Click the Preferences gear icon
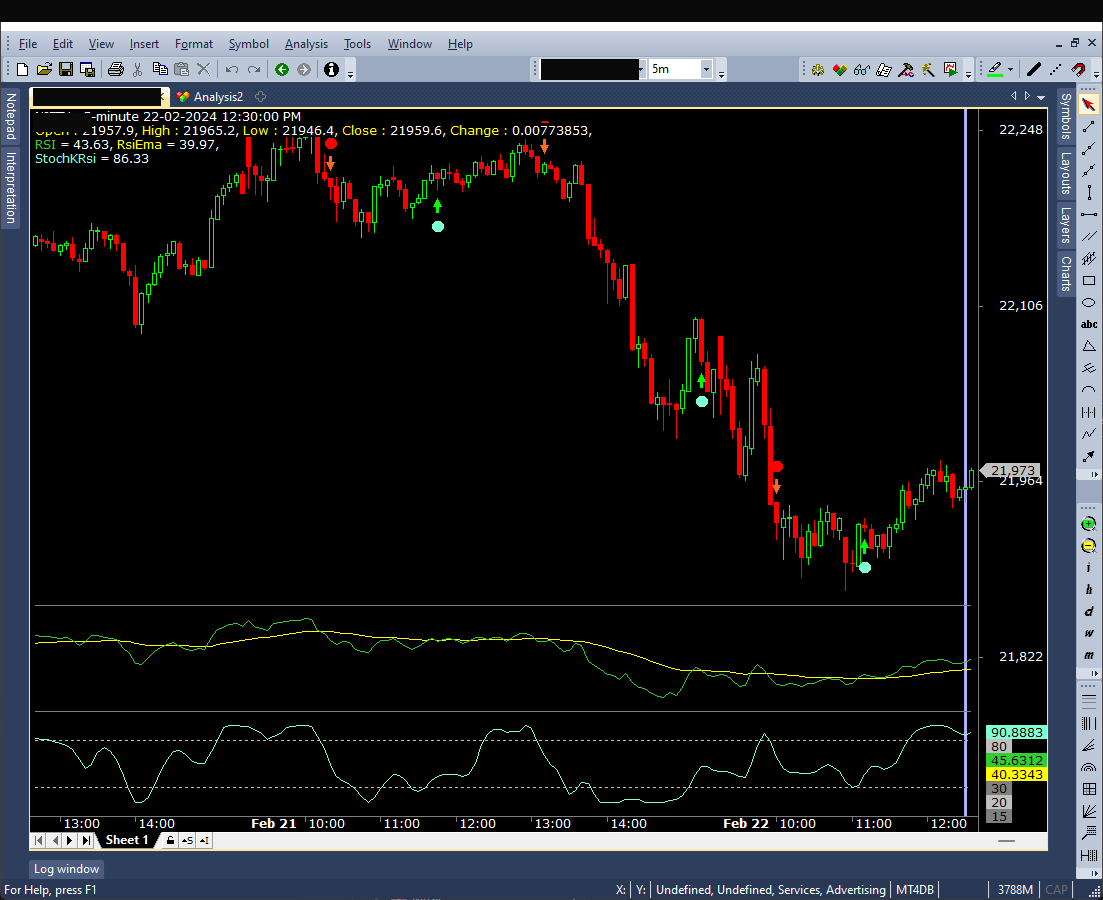Viewport: 1103px width, 900px height. click(x=817, y=69)
